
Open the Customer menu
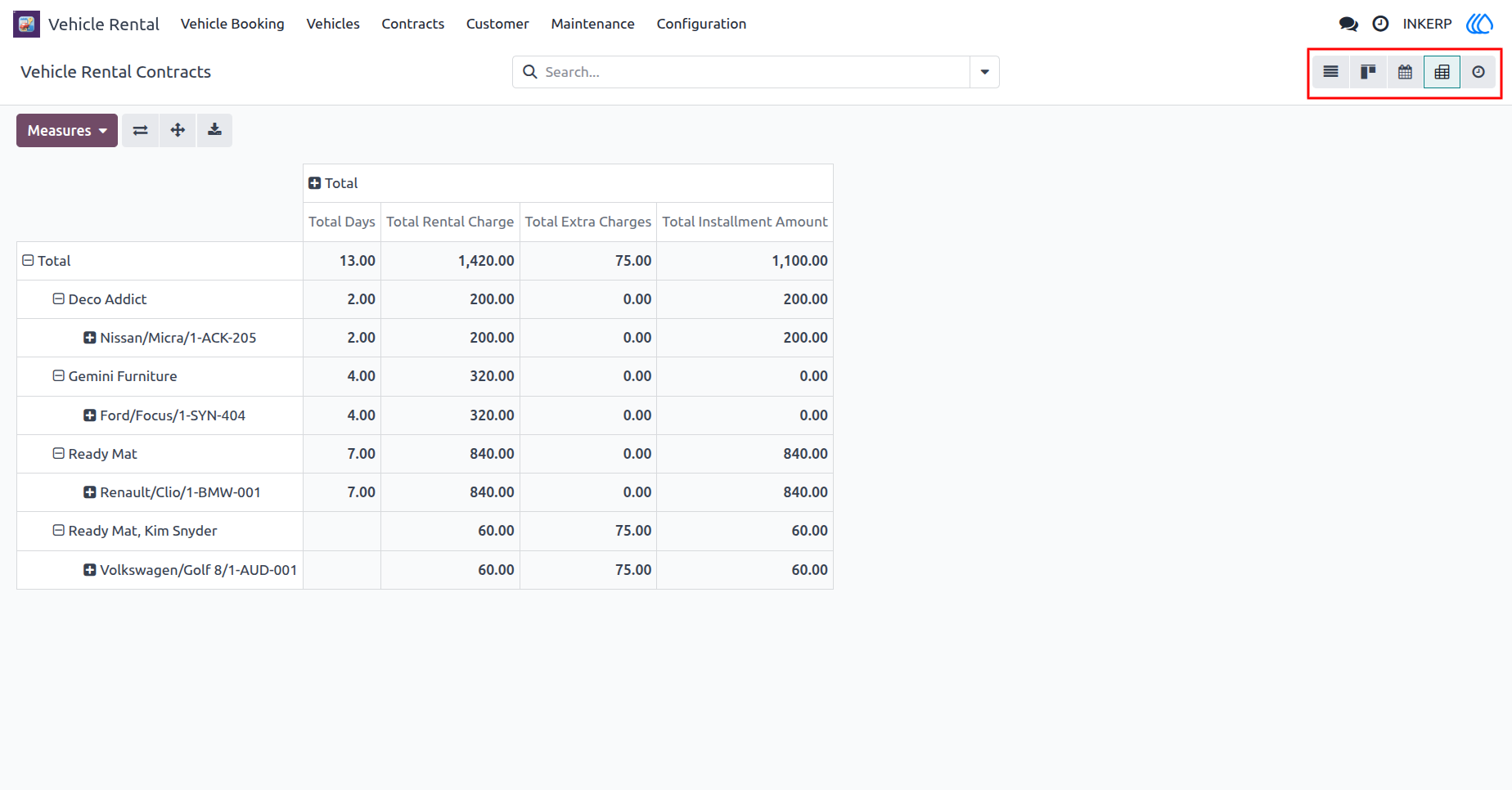point(497,24)
